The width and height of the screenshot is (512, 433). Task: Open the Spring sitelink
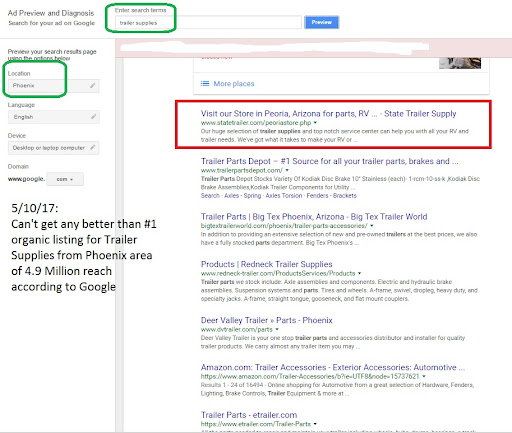252,196
